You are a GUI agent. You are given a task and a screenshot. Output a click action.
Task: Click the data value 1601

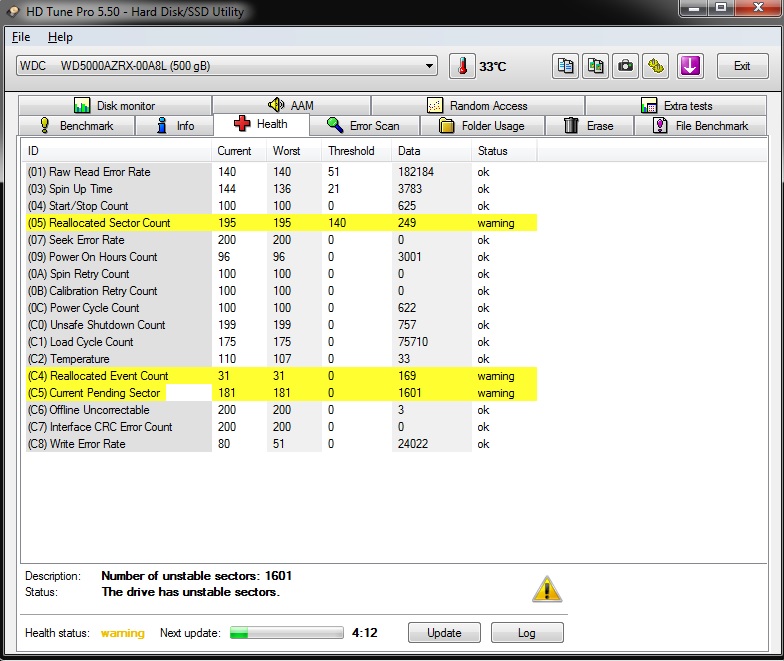click(x=410, y=393)
